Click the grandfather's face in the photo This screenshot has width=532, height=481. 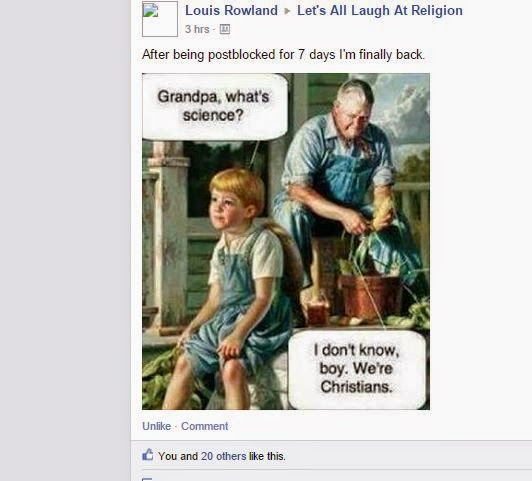355,121
